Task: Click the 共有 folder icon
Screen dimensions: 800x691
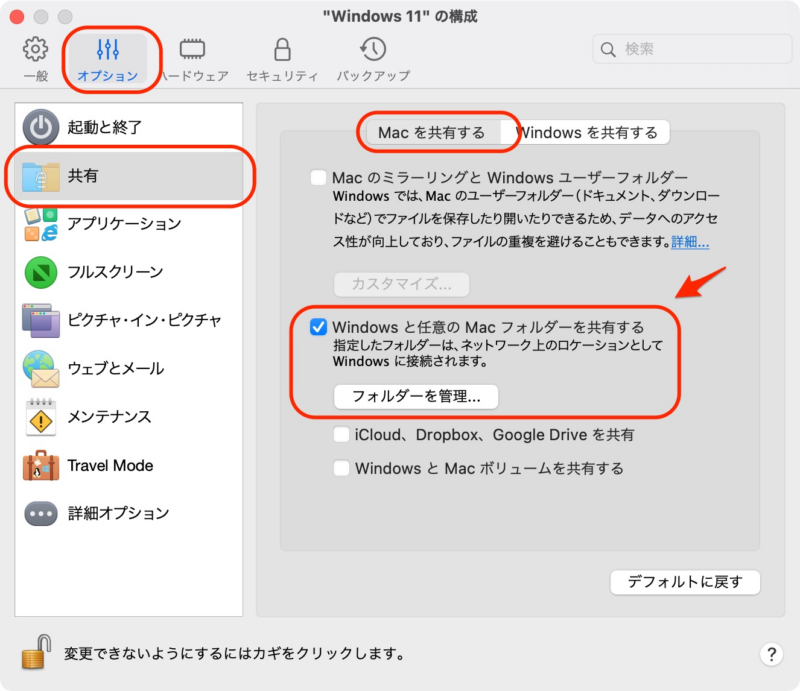Action: pos(41,176)
